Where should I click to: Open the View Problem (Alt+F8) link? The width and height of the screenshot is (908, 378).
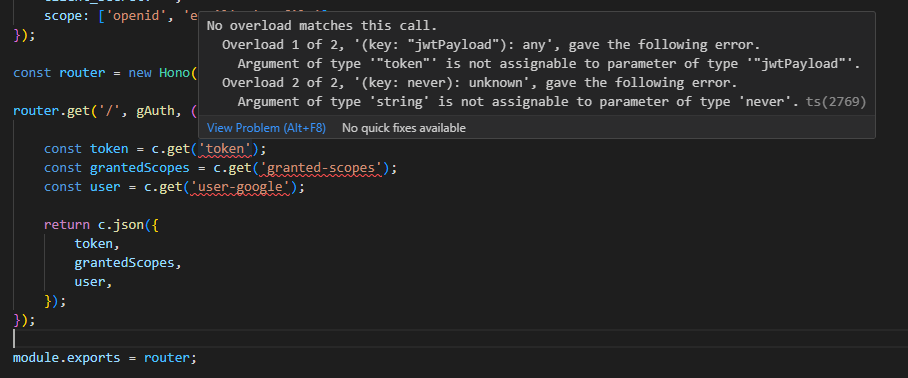click(266, 128)
